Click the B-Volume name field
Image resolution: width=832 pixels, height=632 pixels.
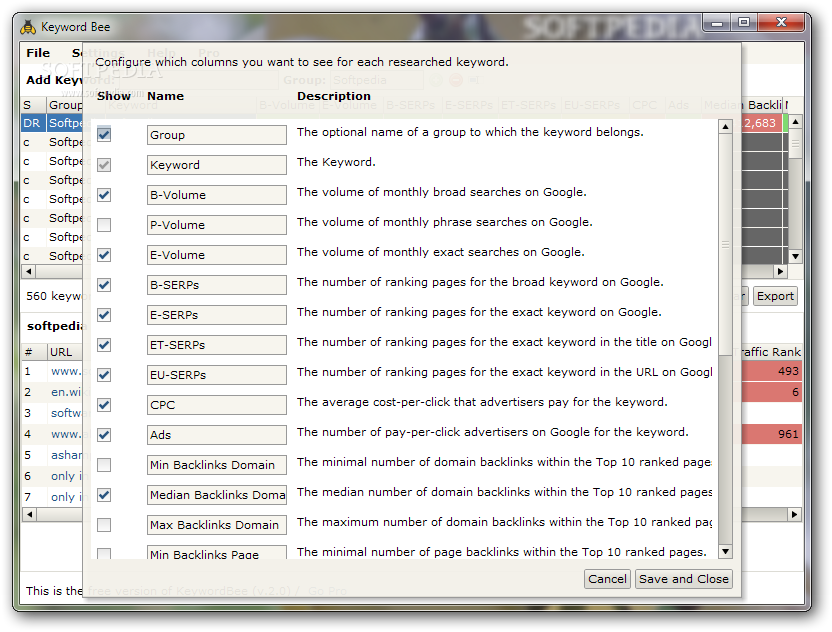coord(216,195)
